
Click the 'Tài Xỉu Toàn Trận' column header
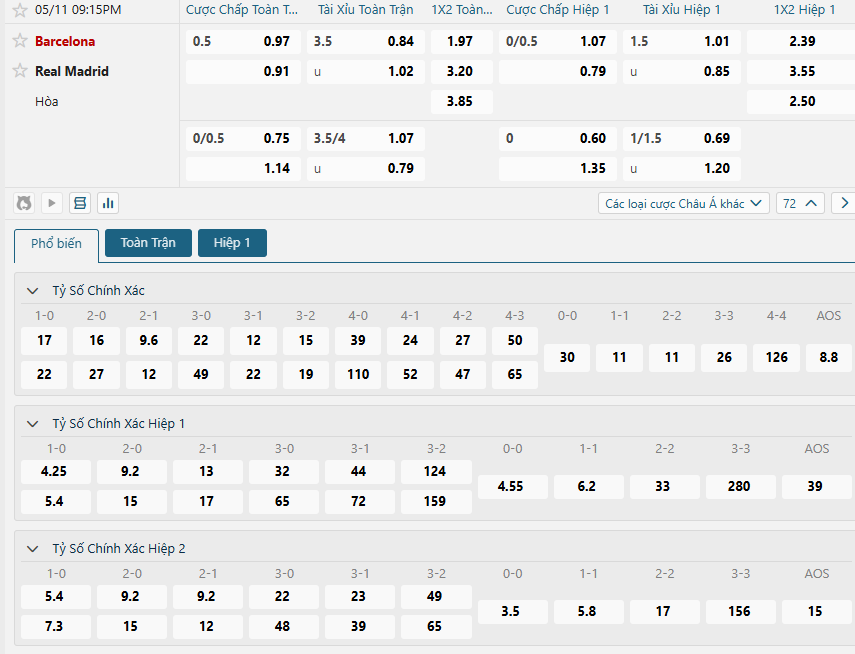tap(366, 10)
